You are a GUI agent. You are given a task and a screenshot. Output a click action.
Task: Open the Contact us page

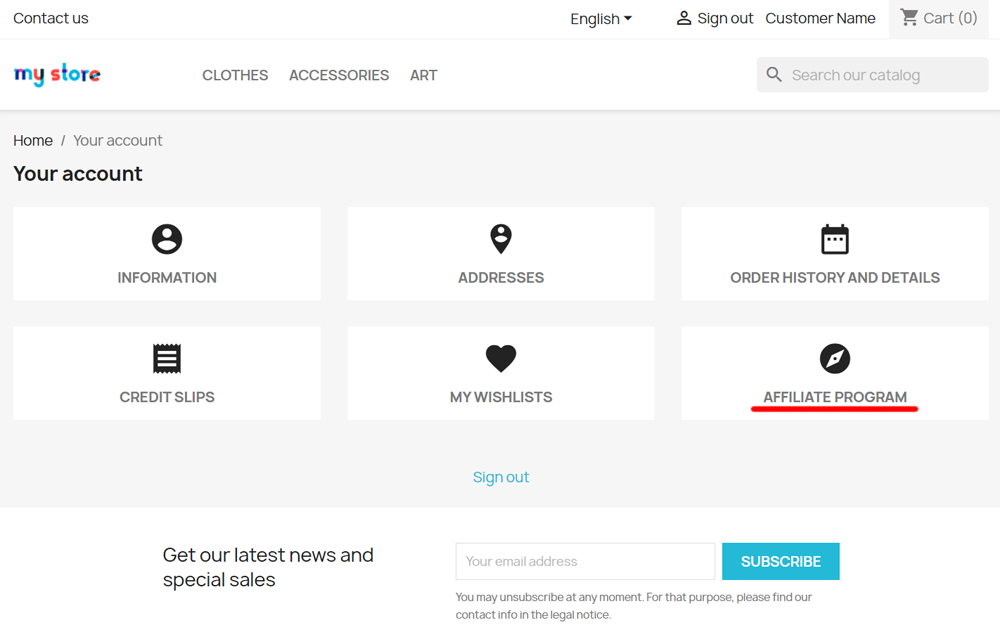click(x=50, y=17)
